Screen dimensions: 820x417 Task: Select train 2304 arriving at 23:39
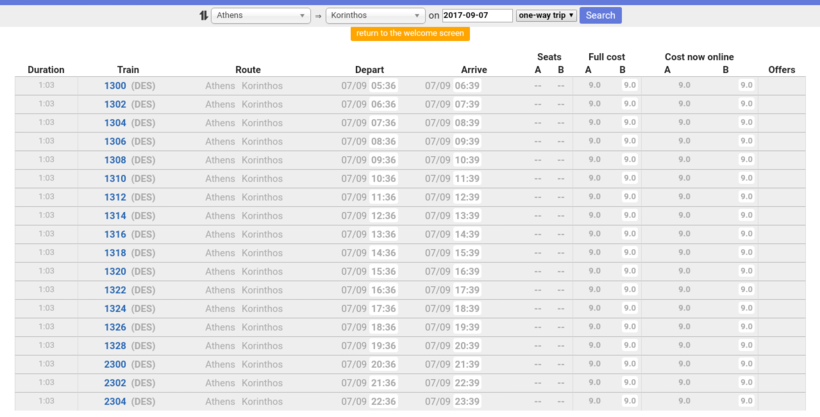coord(115,401)
